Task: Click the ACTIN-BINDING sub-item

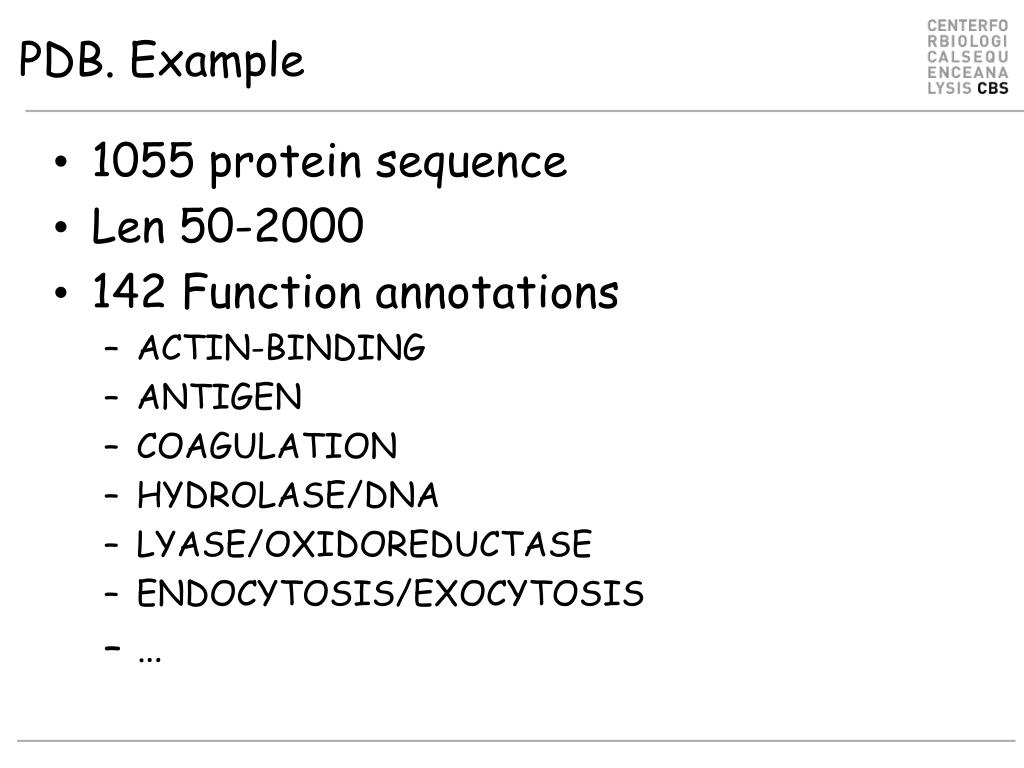Action: click(281, 347)
